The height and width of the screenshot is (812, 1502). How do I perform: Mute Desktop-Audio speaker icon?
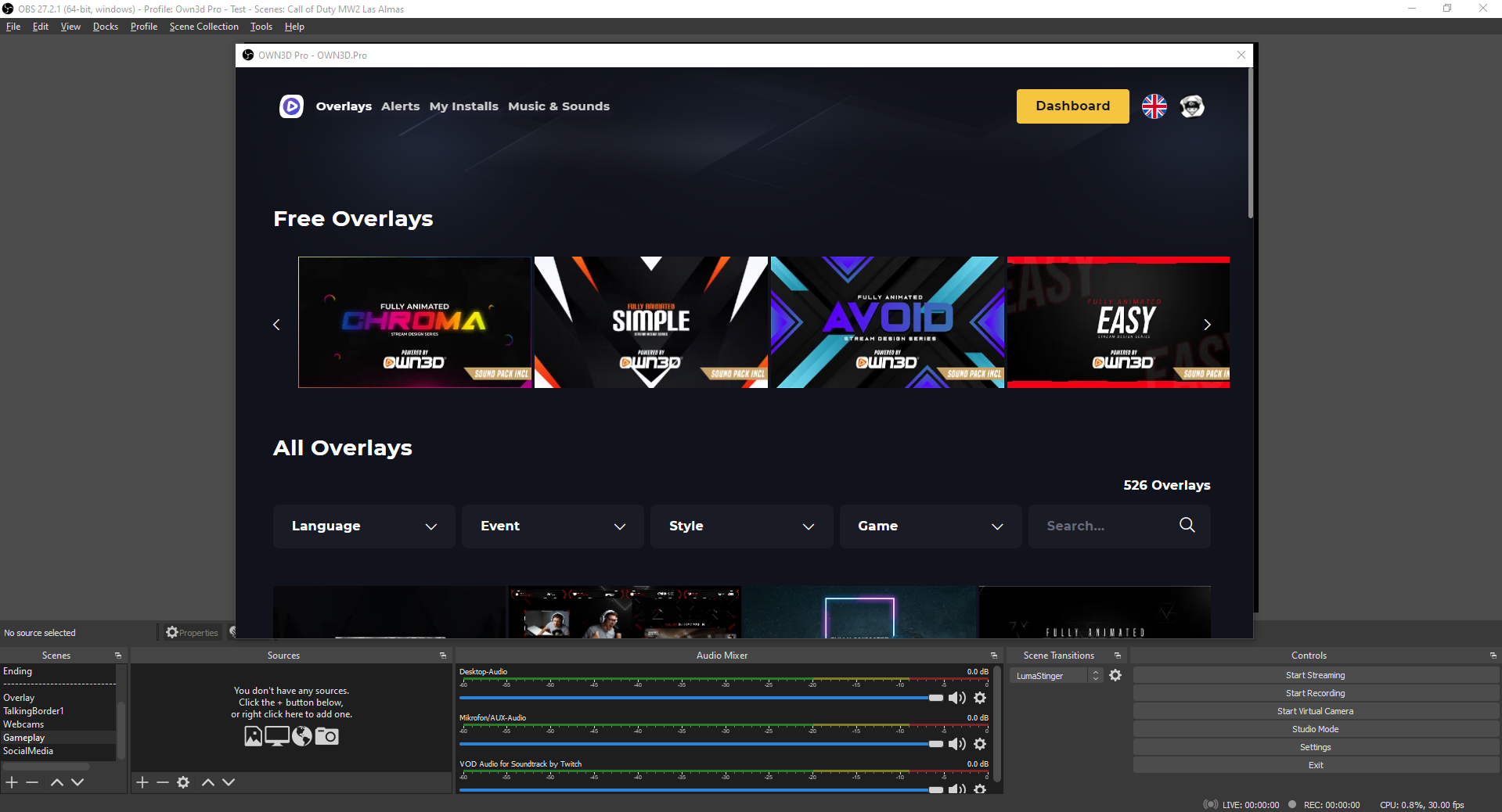[957, 698]
